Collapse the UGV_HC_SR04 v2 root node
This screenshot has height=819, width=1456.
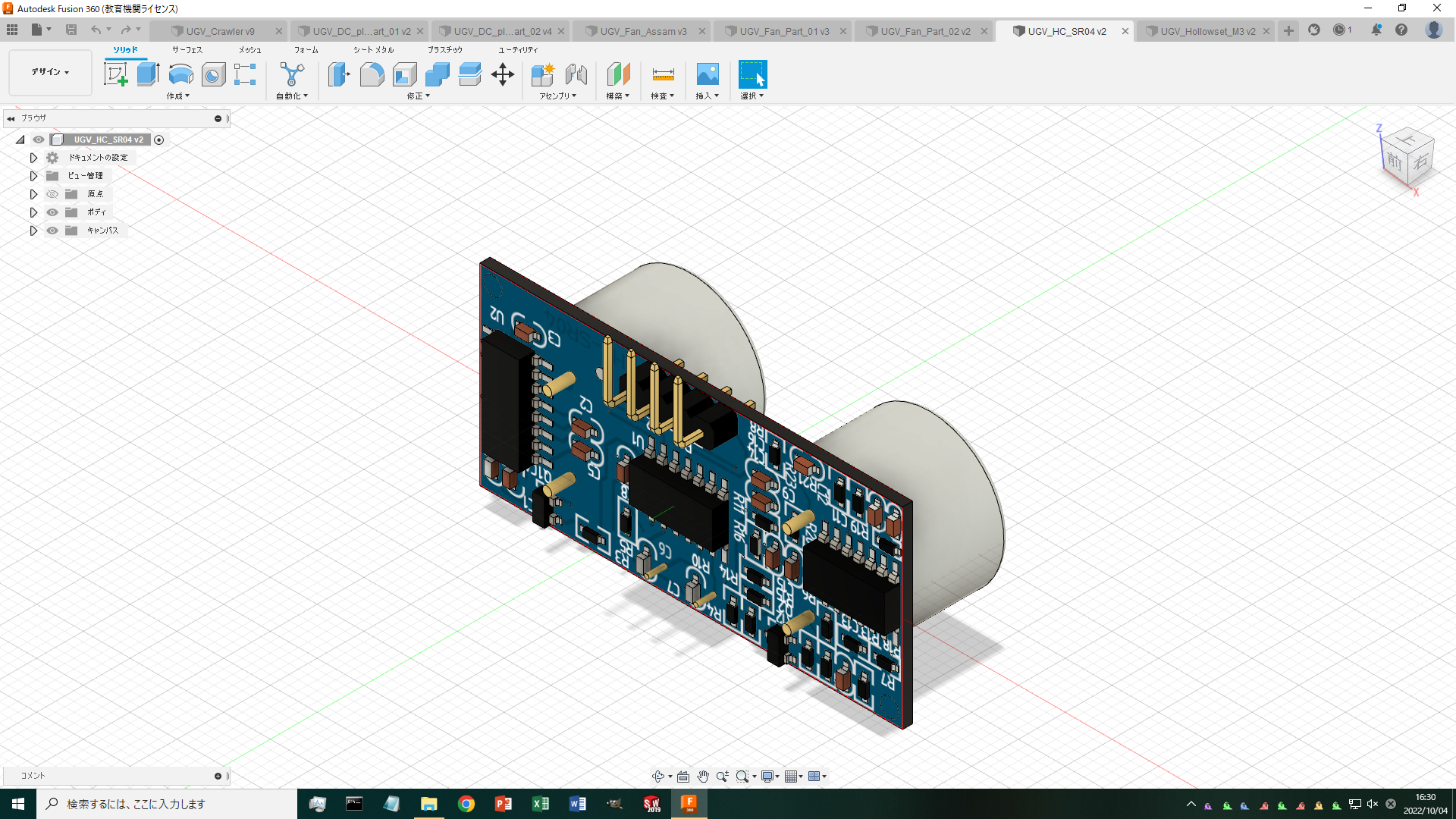point(20,140)
